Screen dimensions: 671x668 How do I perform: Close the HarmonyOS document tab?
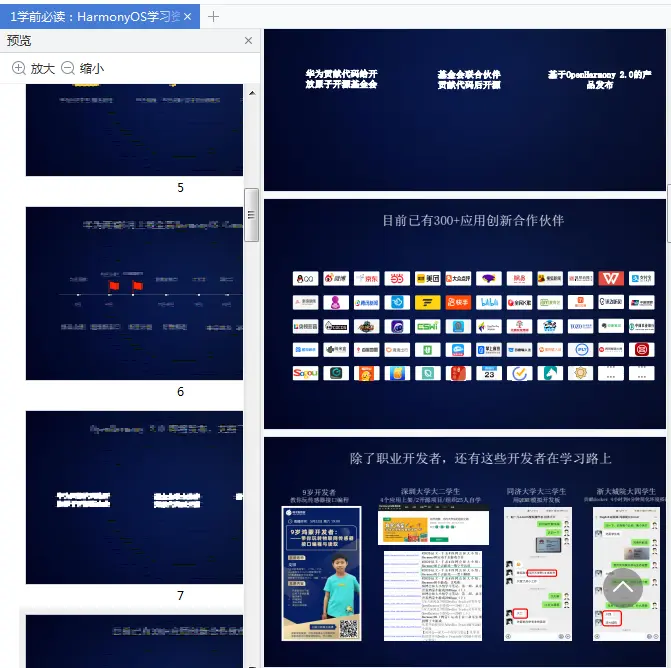[187, 17]
